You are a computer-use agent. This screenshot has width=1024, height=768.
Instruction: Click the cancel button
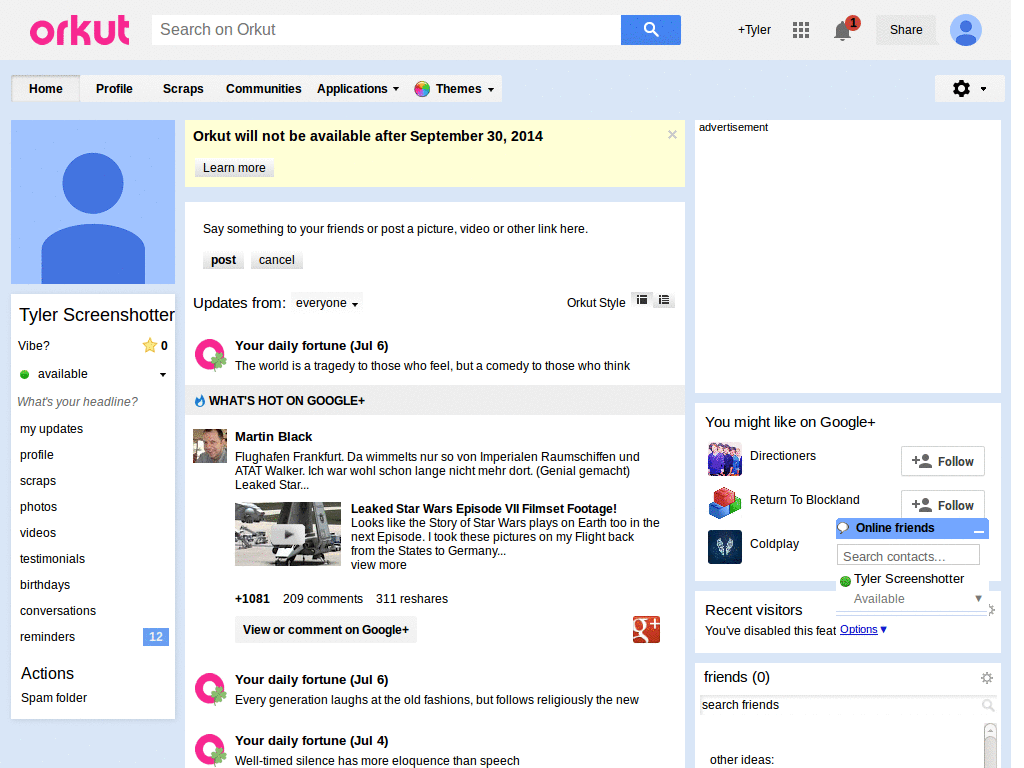277,260
